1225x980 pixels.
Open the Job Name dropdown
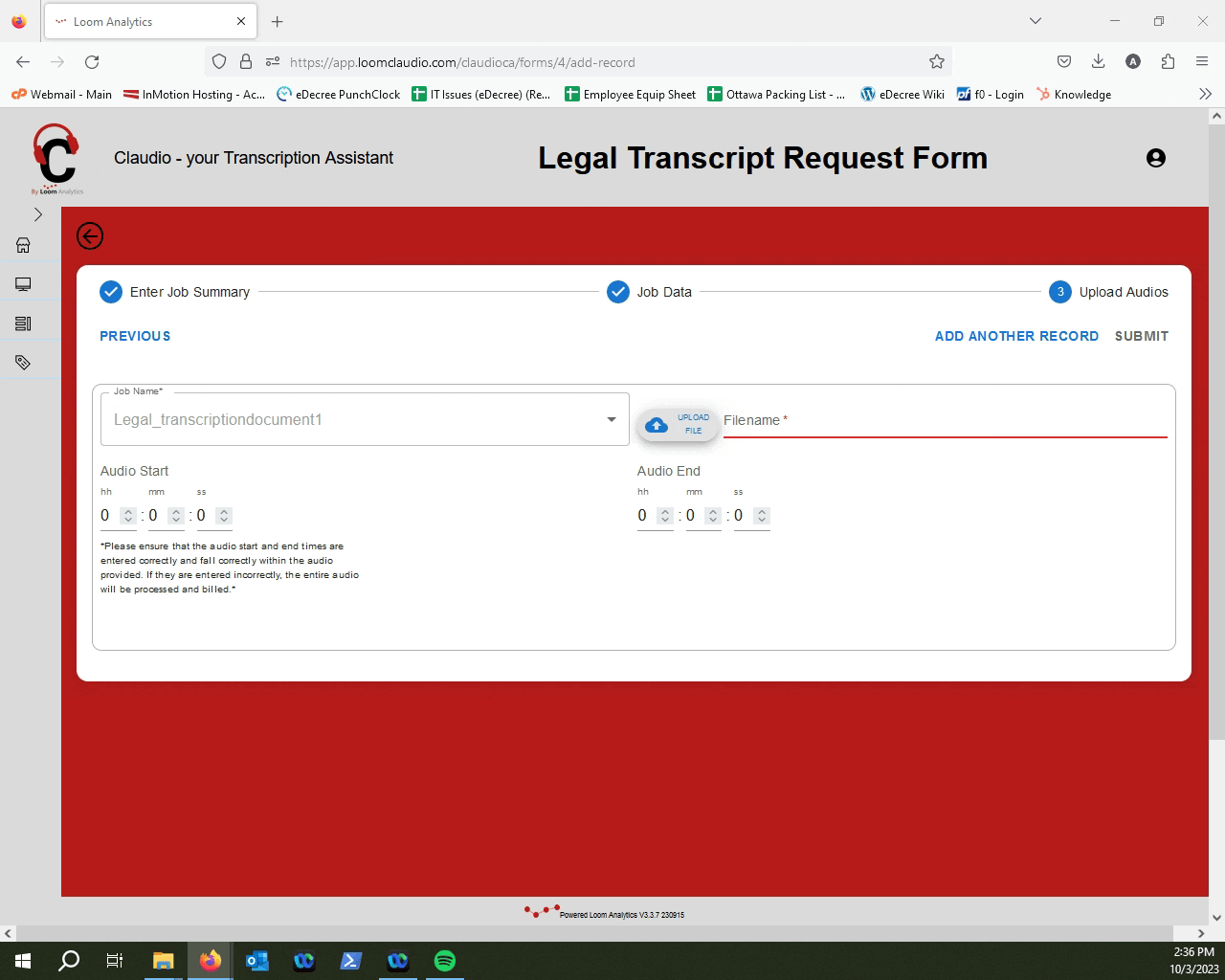coord(612,419)
